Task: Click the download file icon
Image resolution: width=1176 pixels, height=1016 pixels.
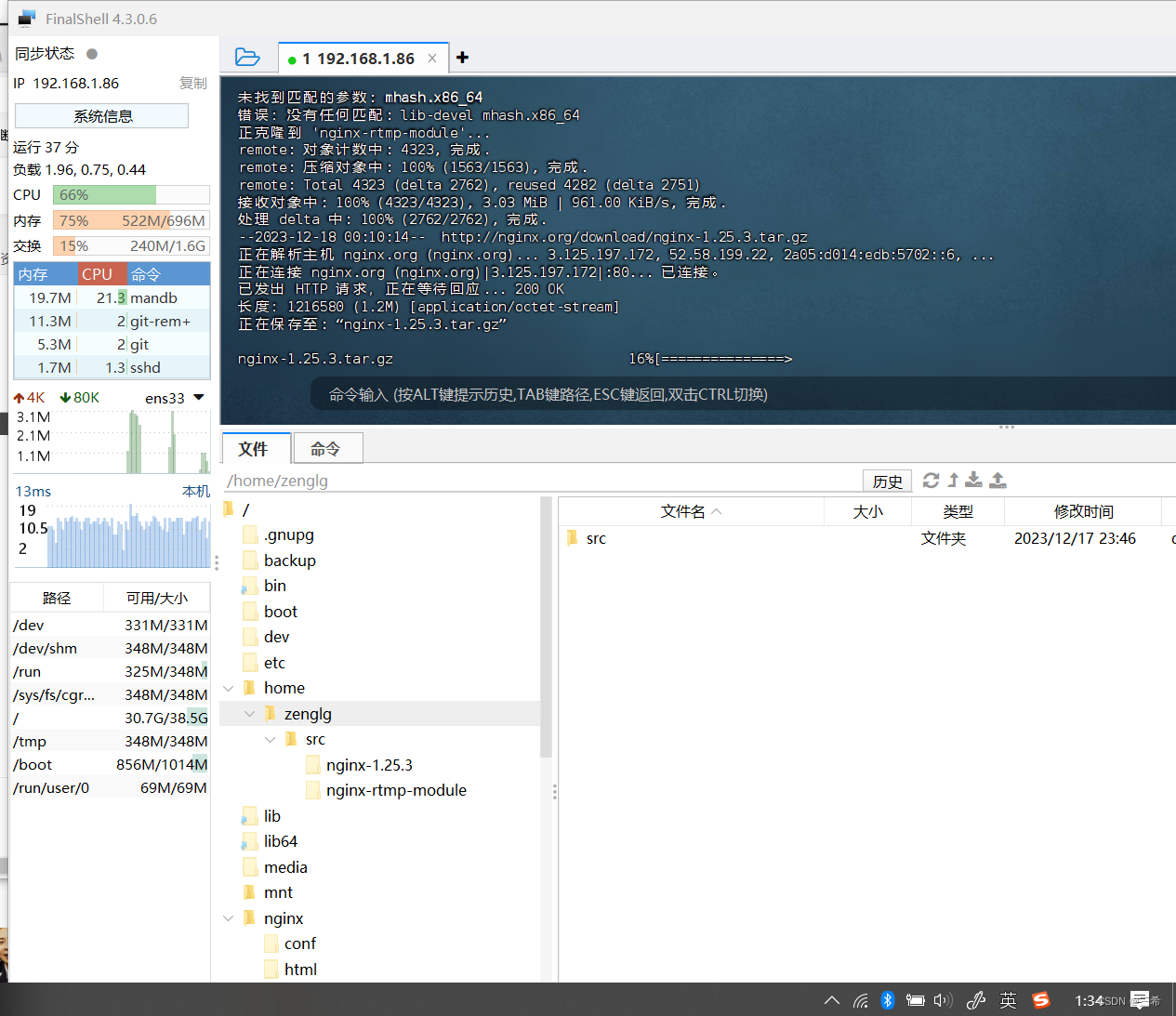Action: 973,480
